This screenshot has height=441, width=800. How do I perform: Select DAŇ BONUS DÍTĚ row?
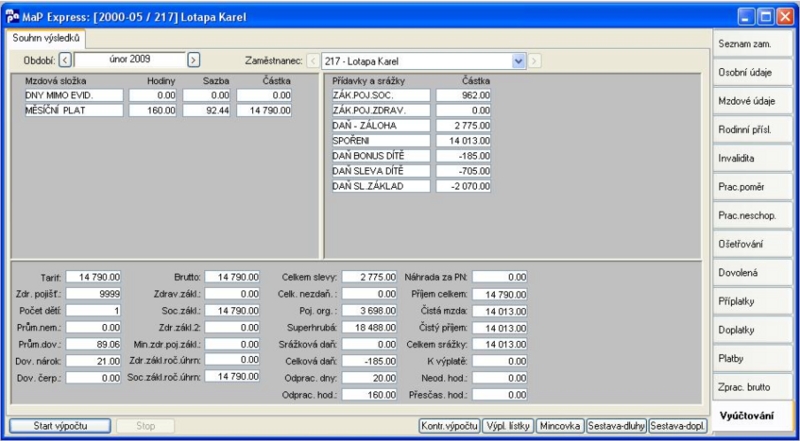411,156
